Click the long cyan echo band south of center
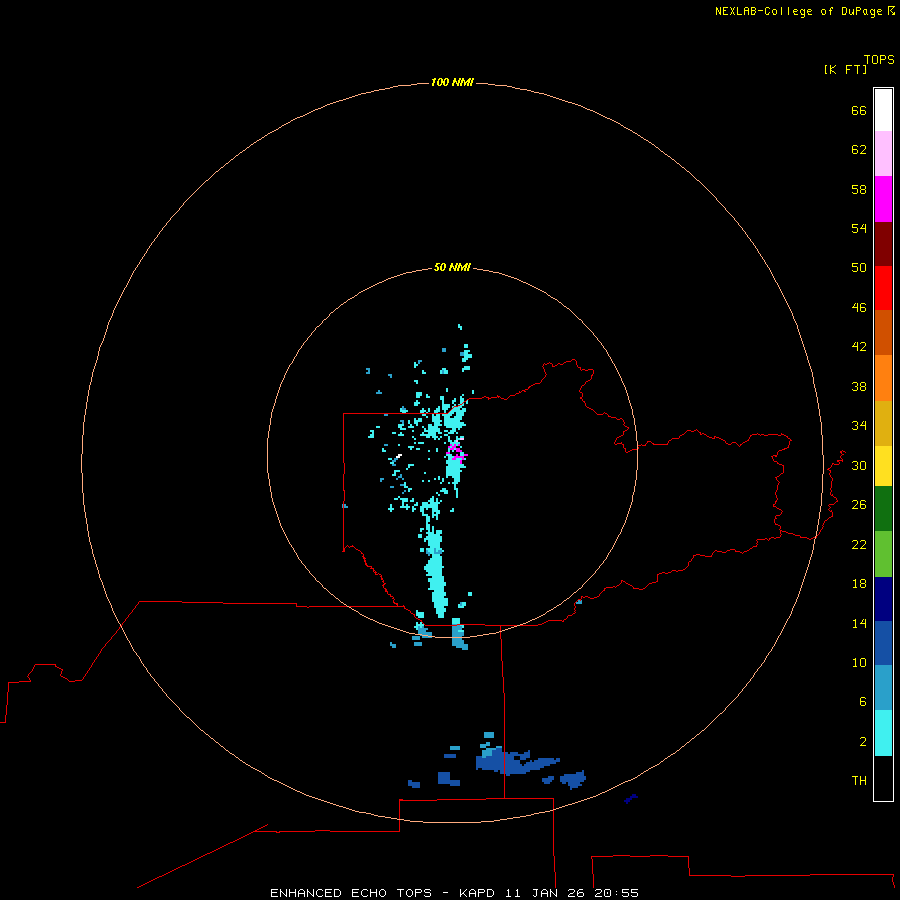Viewport: 900px width, 900px height. click(x=435, y=570)
